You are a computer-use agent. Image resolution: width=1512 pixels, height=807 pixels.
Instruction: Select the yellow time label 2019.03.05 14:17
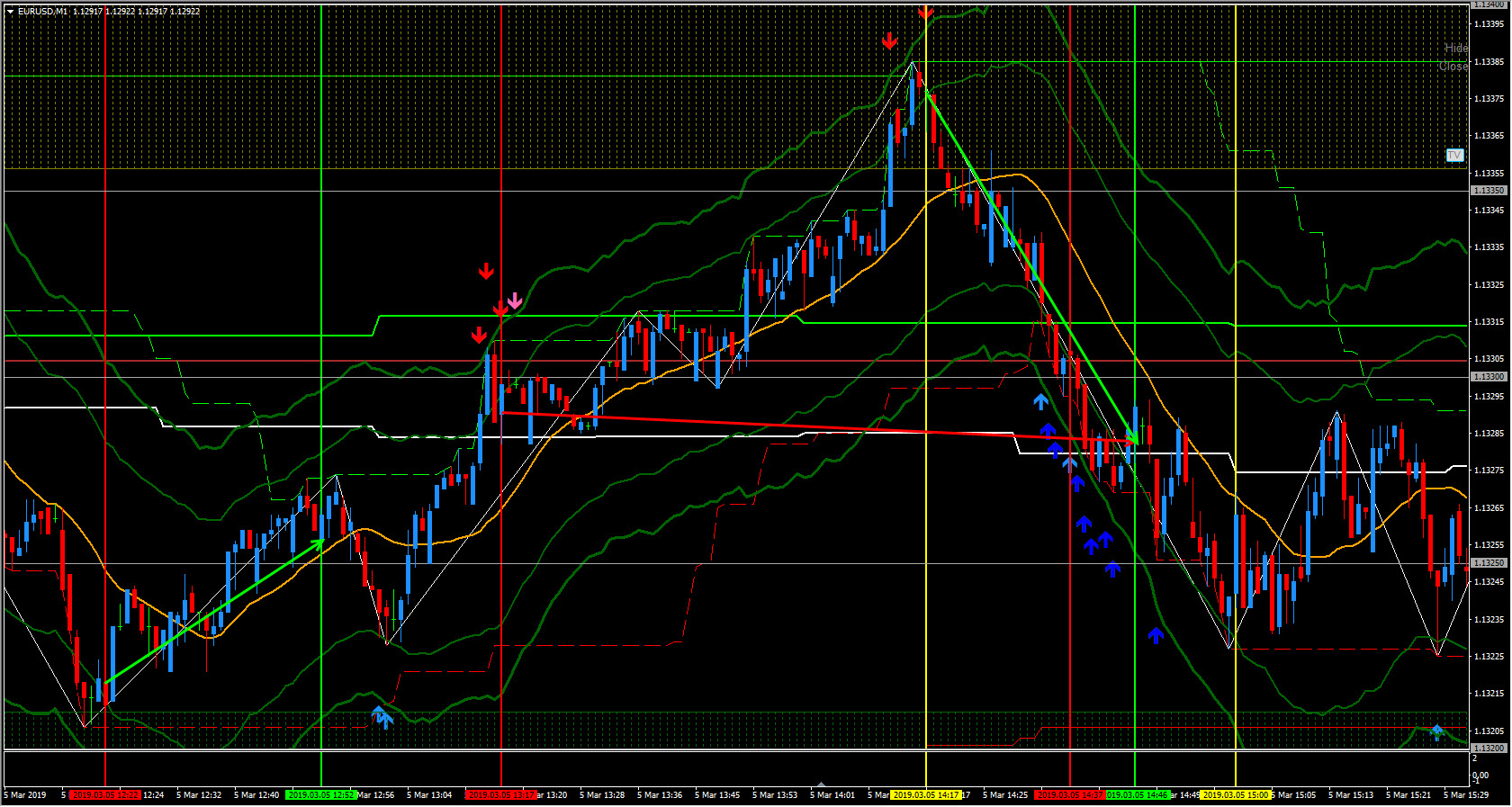point(925,794)
